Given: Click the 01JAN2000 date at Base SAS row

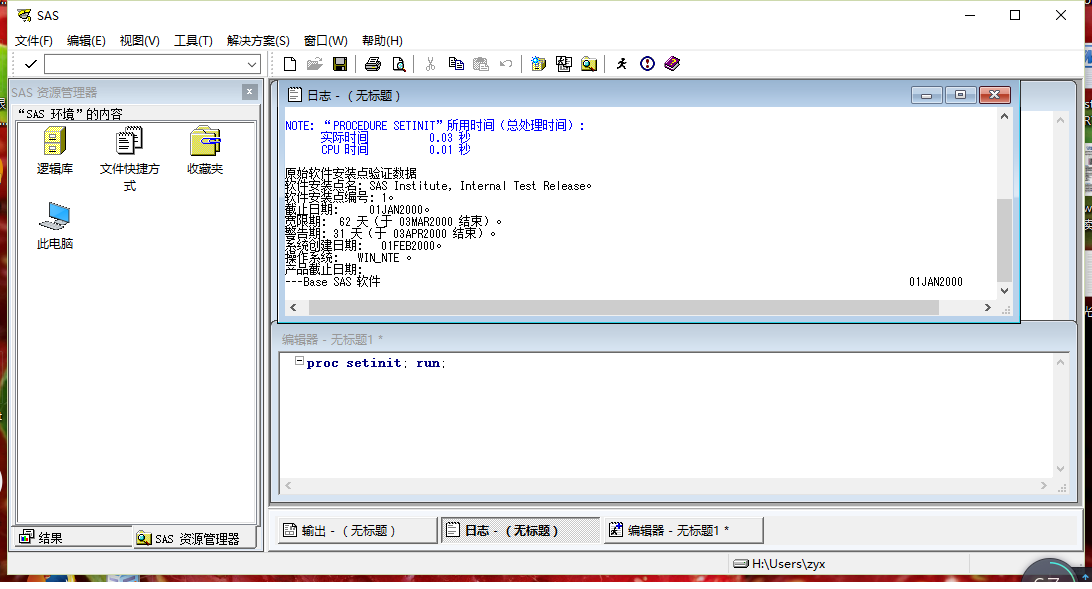Looking at the screenshot, I should [x=935, y=281].
